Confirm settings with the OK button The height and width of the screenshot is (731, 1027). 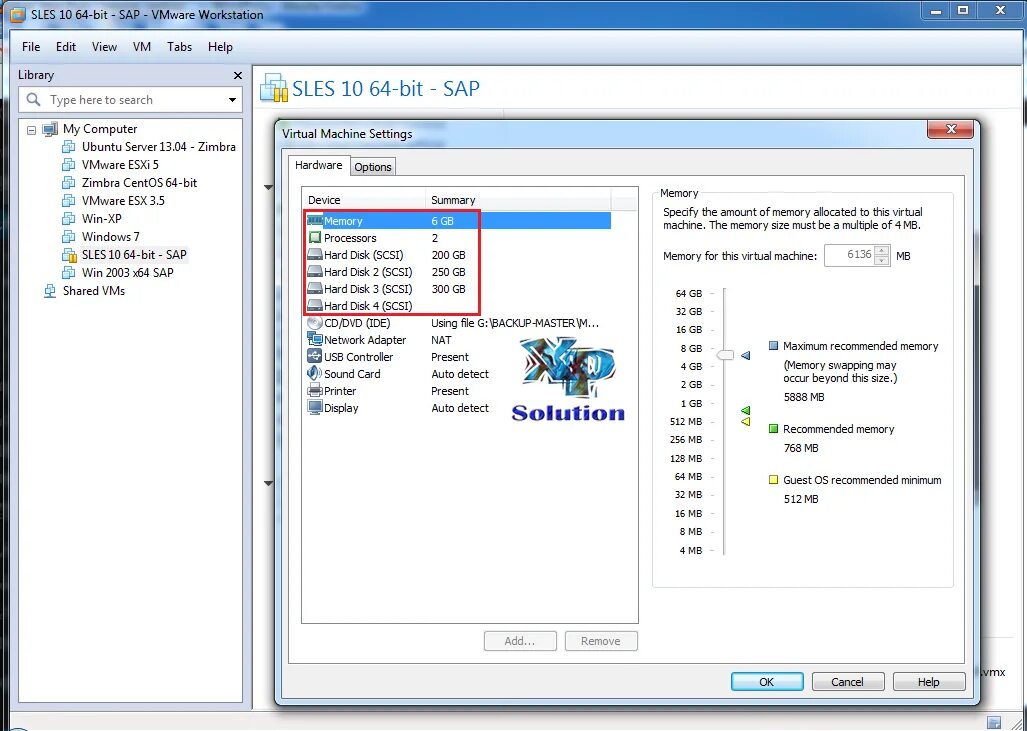click(x=767, y=682)
